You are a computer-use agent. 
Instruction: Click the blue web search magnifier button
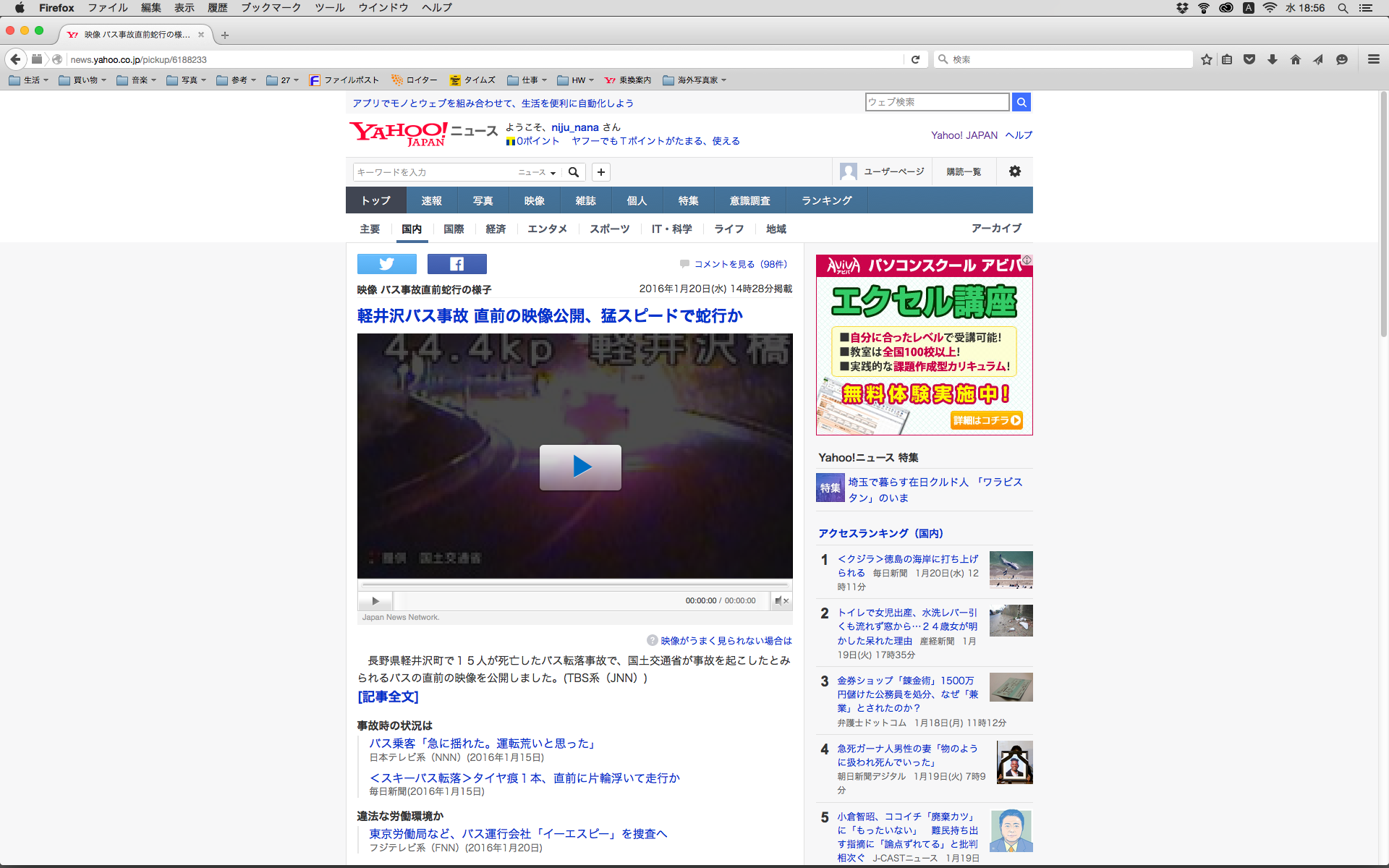(x=1021, y=102)
